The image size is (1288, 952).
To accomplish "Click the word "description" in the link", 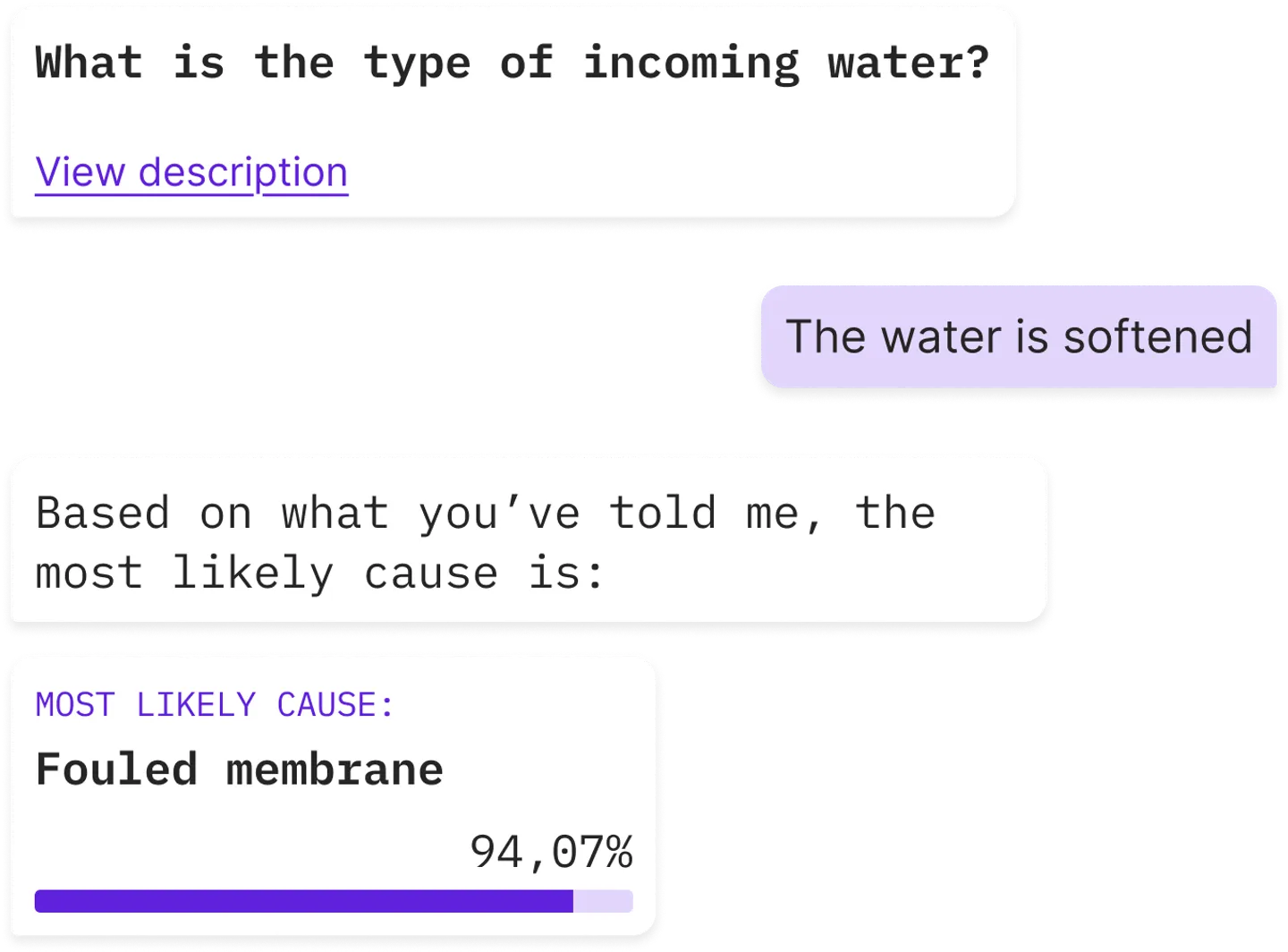I will 242,172.
